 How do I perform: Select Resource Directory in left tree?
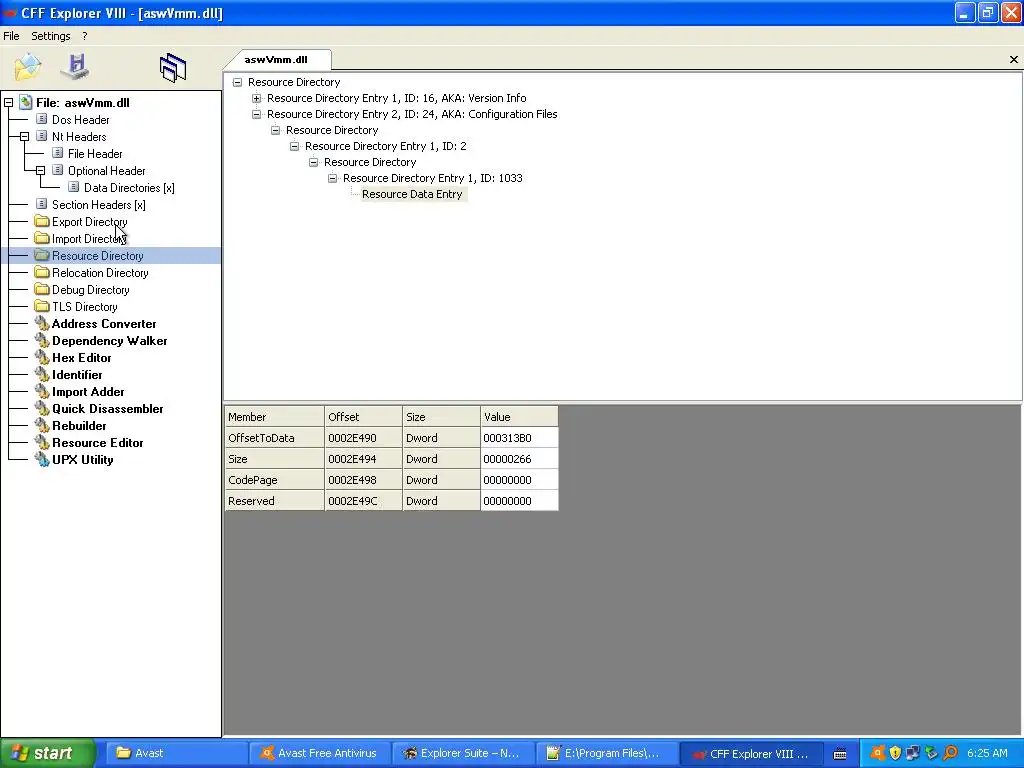[x=97, y=255]
